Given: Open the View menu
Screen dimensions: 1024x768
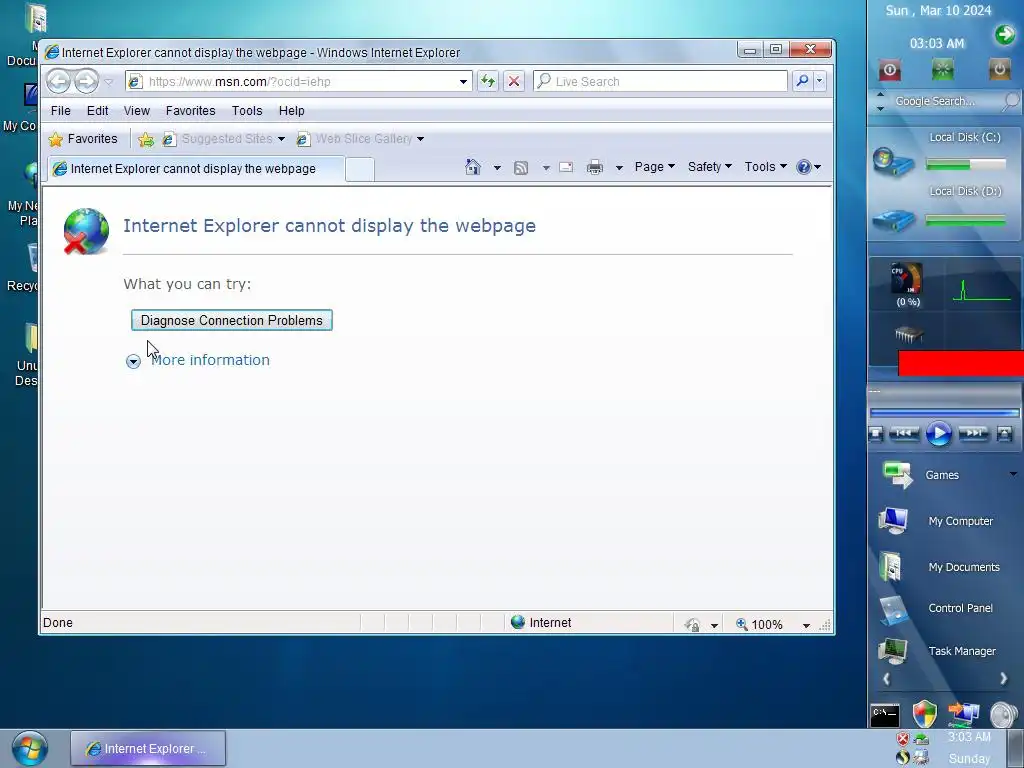Looking at the screenshot, I should (136, 110).
